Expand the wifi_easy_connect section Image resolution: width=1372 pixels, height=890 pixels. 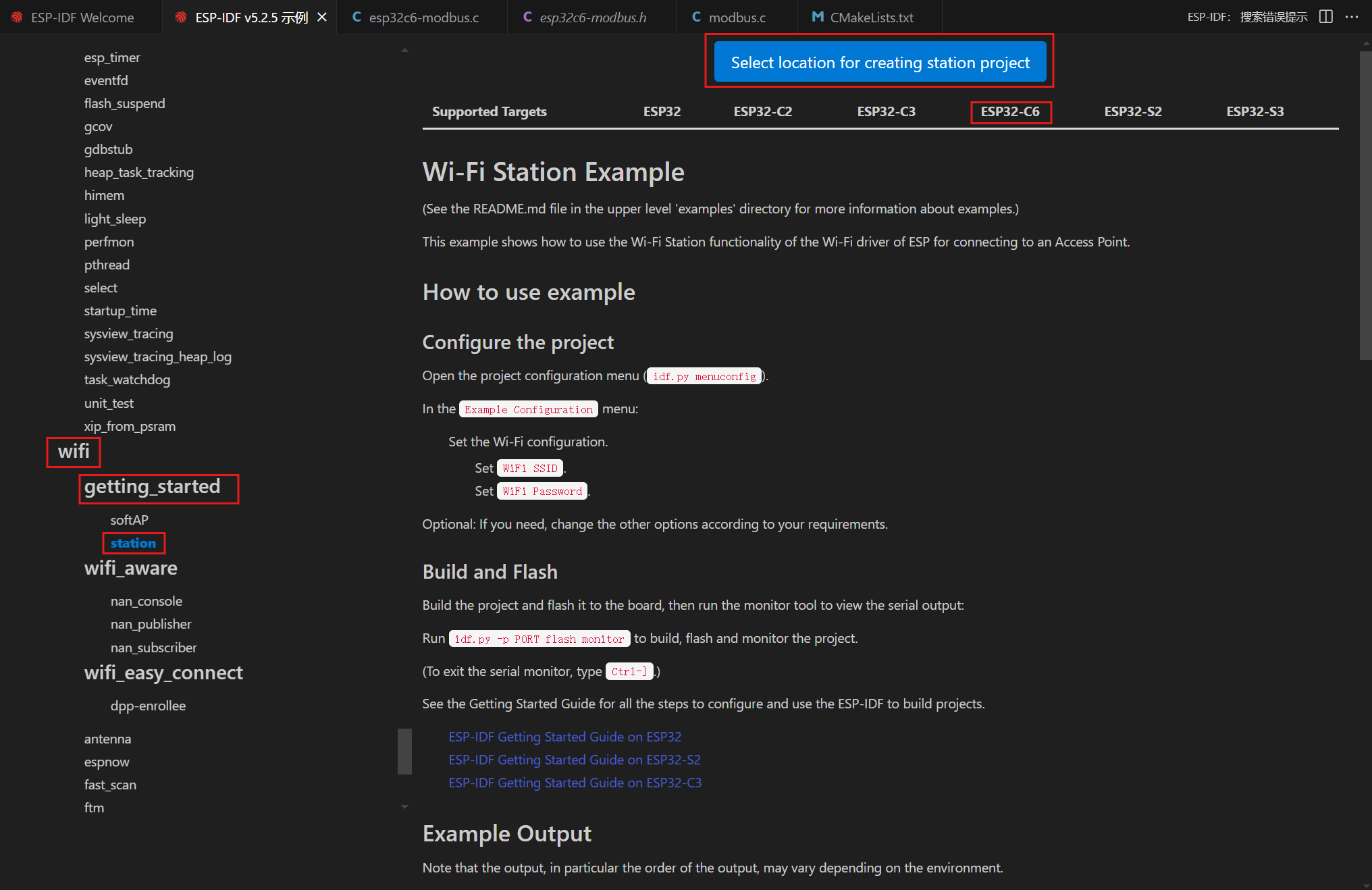tap(163, 672)
